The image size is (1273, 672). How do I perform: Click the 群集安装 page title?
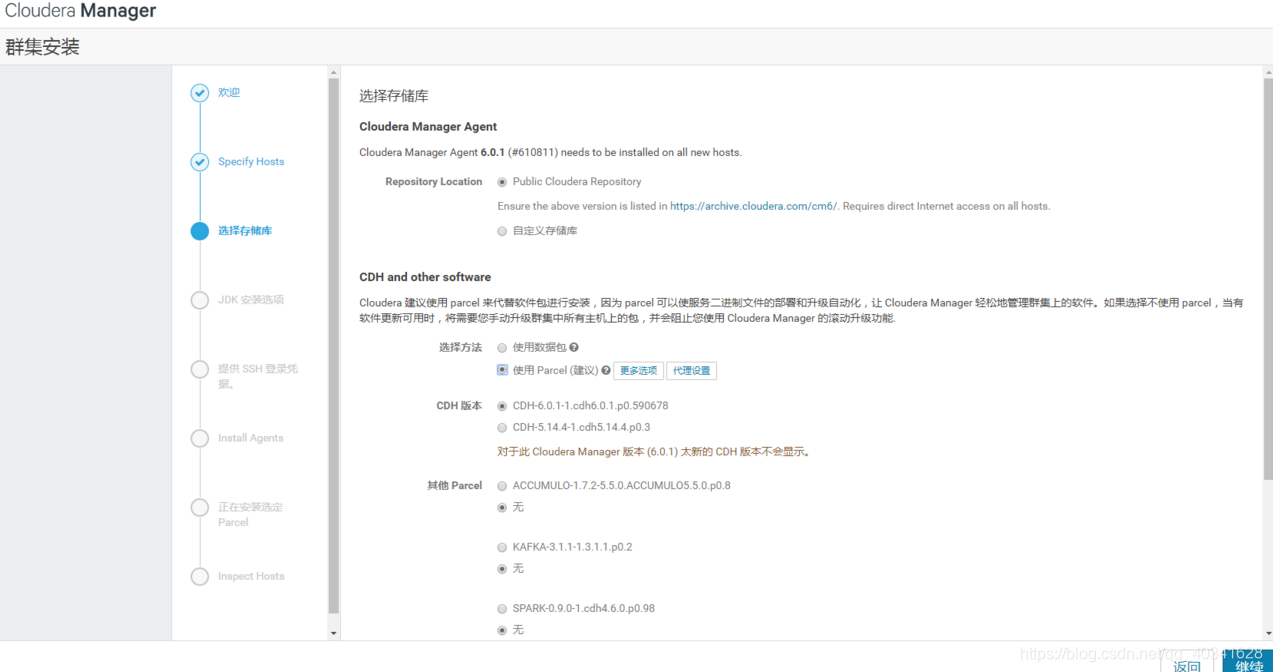pyautogui.click(x=42, y=47)
